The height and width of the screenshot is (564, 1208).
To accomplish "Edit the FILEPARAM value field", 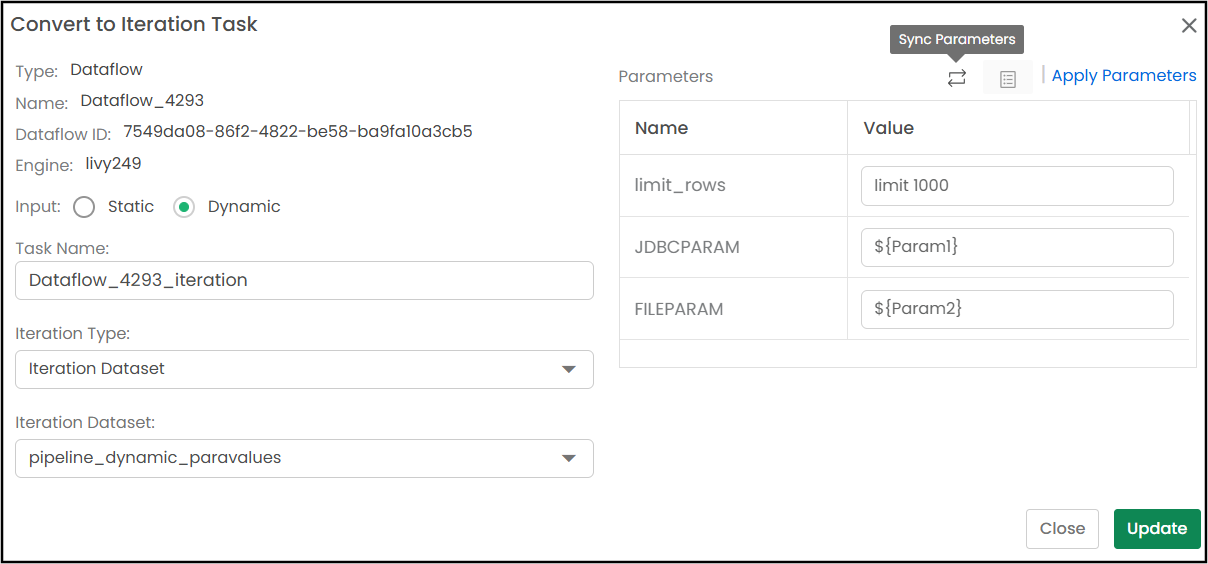I will 1016,309.
